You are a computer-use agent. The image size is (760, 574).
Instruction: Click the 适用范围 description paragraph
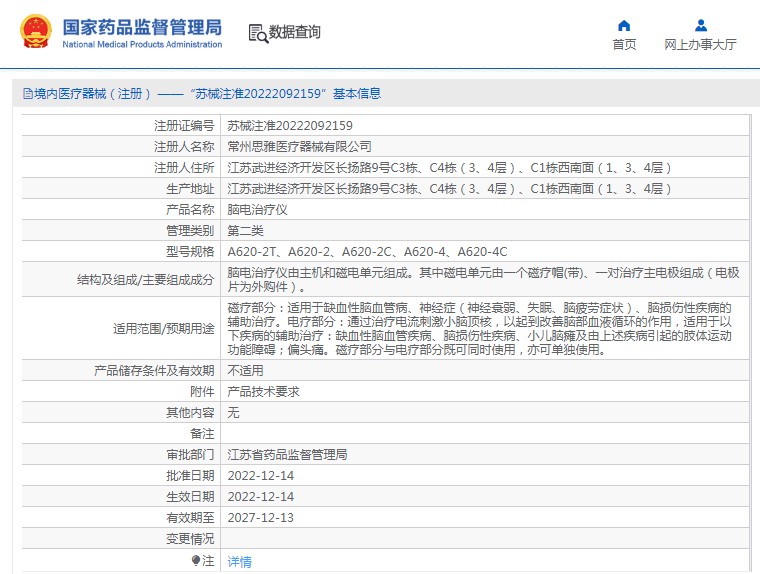(479, 328)
